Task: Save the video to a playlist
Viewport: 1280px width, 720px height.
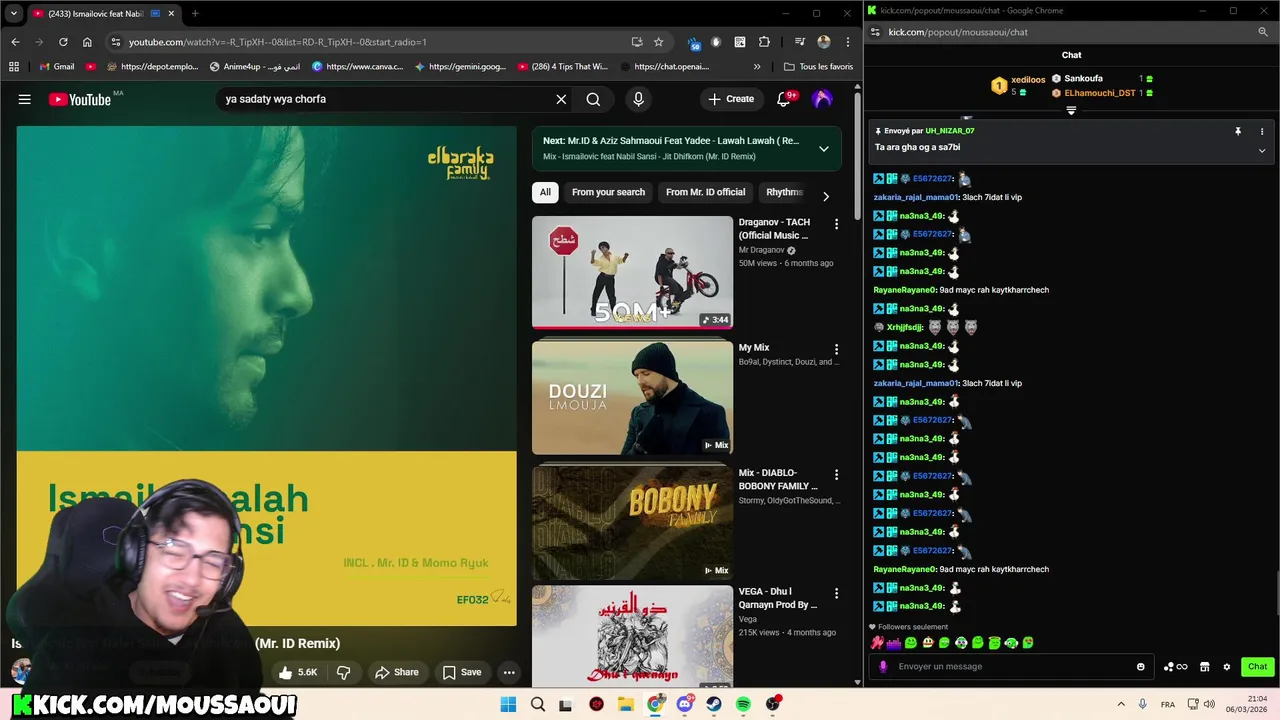Action: (461, 672)
